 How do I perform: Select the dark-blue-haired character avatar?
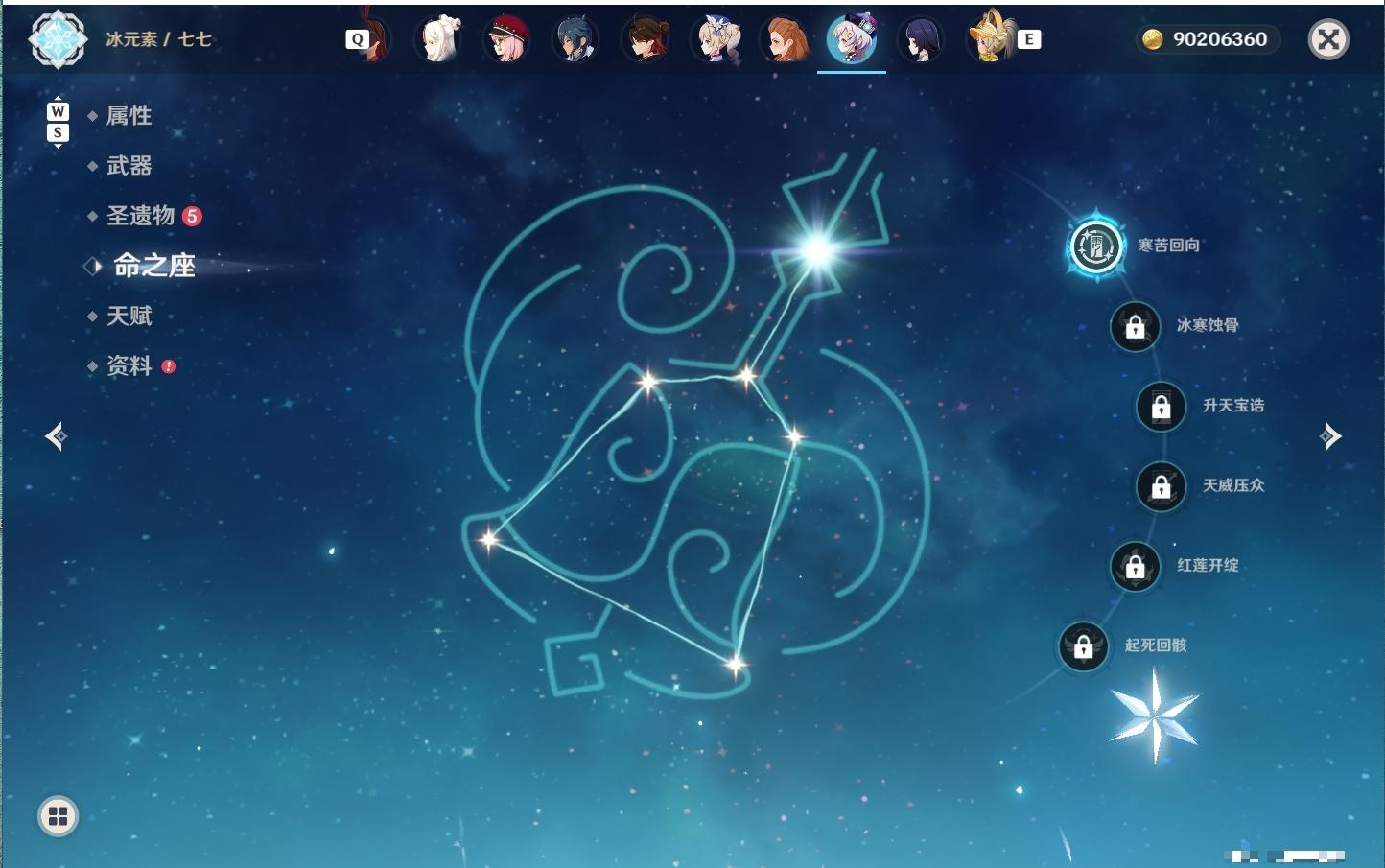(x=576, y=39)
